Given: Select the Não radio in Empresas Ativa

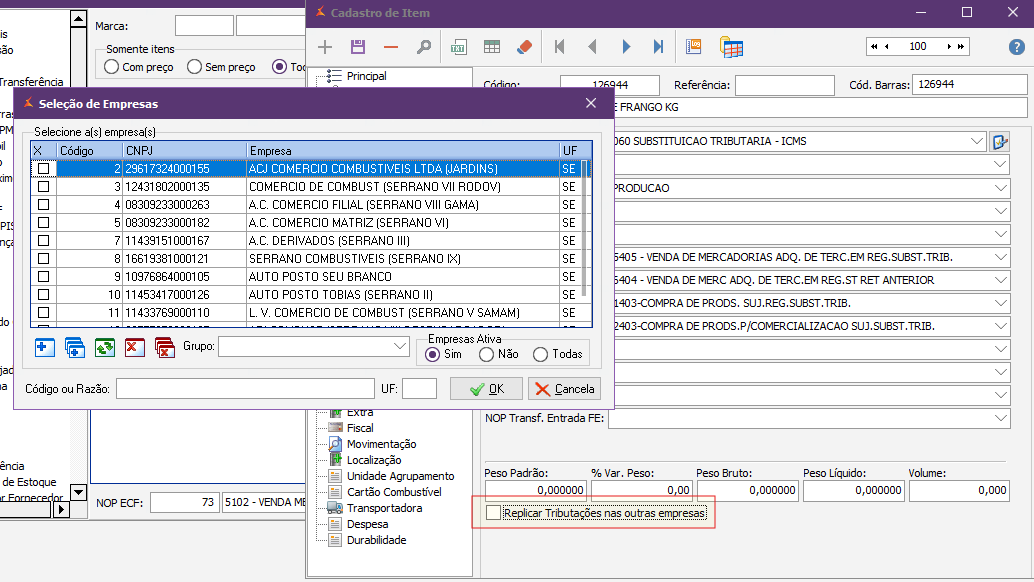Looking at the screenshot, I should (x=487, y=354).
